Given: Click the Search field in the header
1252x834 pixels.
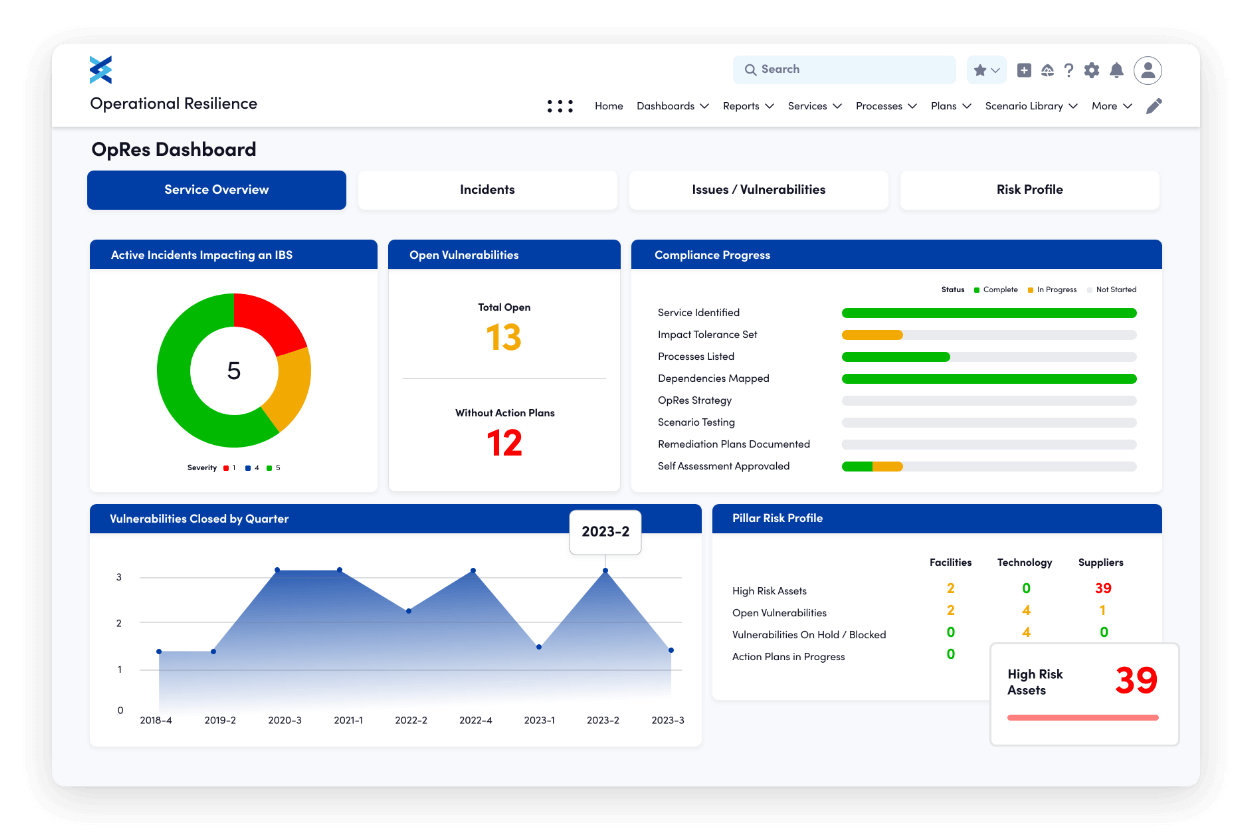Looking at the screenshot, I should pos(843,69).
